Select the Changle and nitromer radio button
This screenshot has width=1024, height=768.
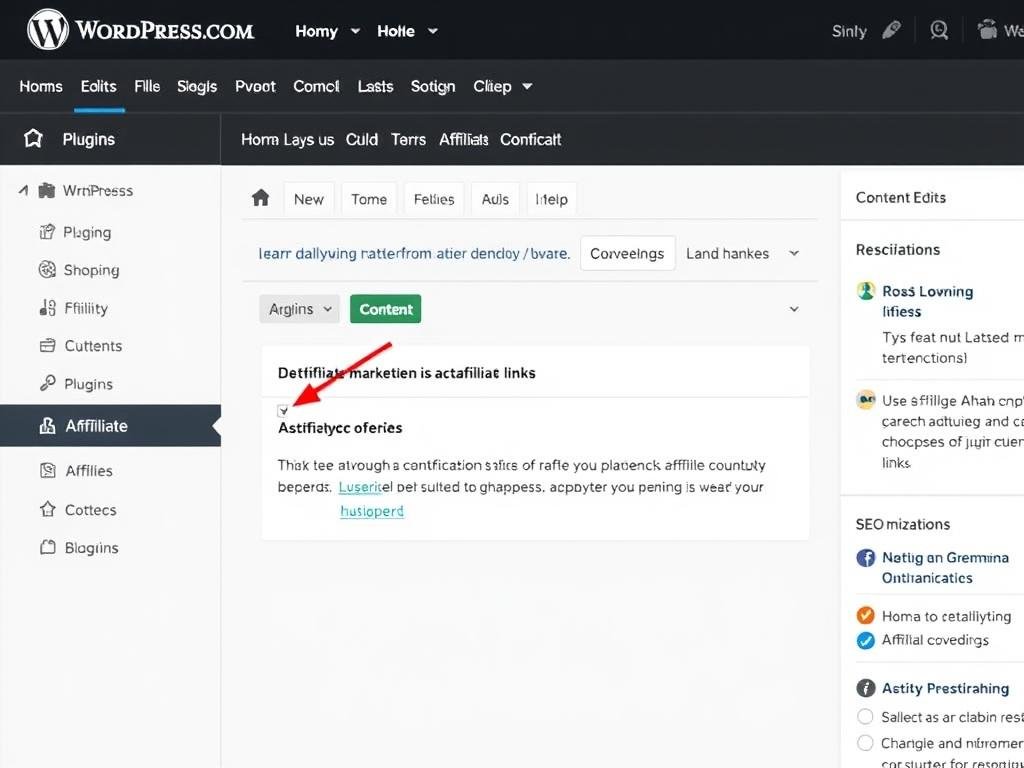pyautogui.click(x=865, y=743)
